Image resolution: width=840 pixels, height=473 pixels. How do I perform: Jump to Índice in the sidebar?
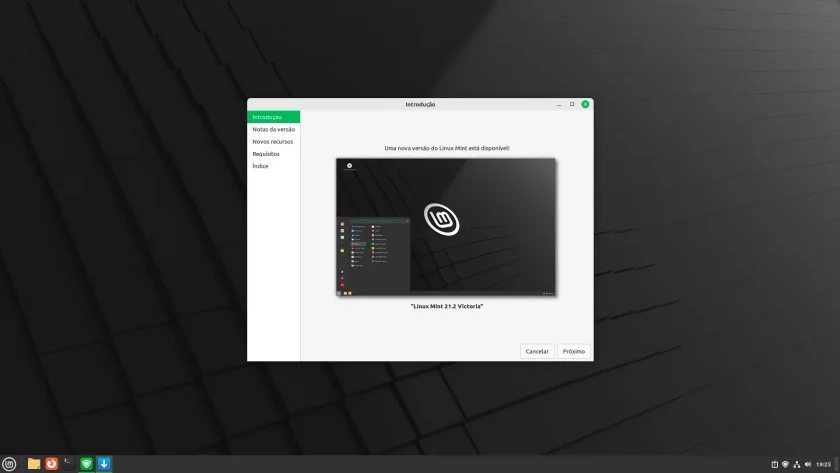pyautogui.click(x=273, y=166)
